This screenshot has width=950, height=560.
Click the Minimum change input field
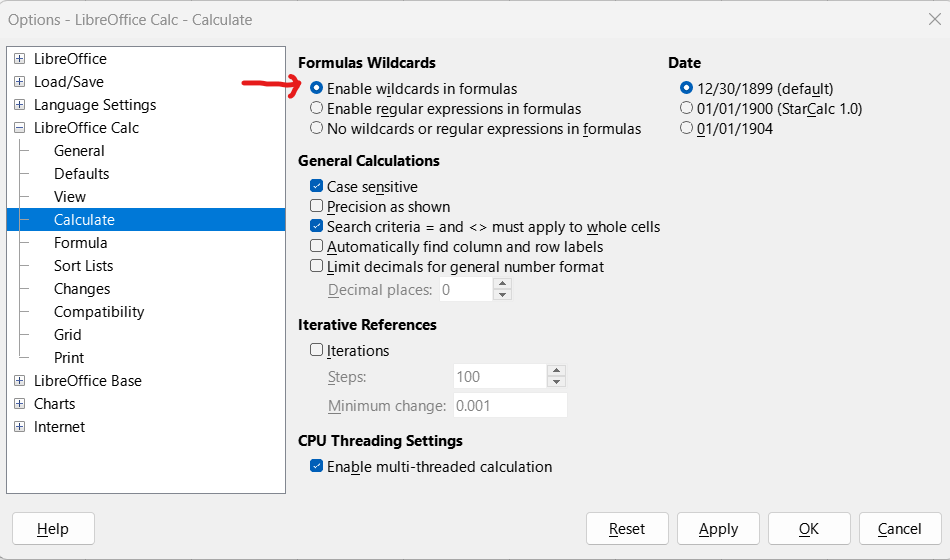pyautogui.click(x=511, y=405)
